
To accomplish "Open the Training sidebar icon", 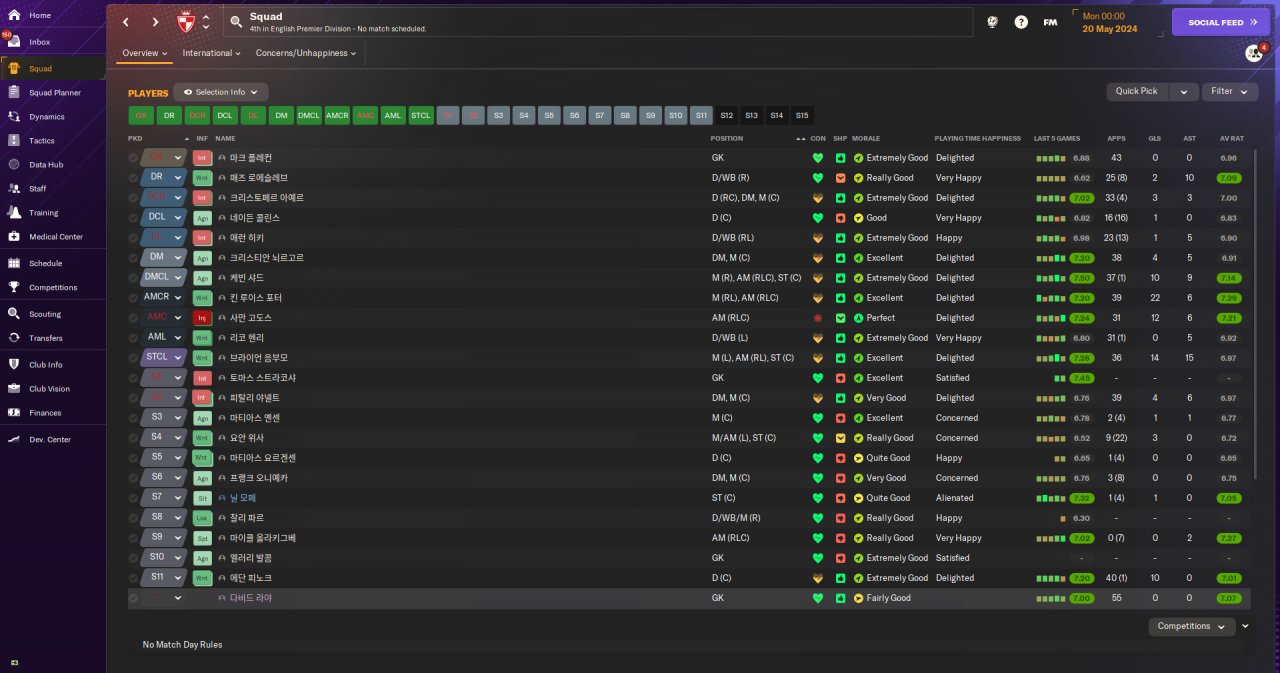I will pos(14,212).
